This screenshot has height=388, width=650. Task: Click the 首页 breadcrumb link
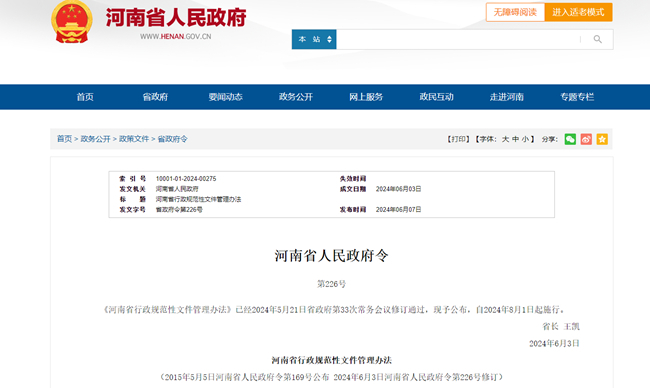64,139
